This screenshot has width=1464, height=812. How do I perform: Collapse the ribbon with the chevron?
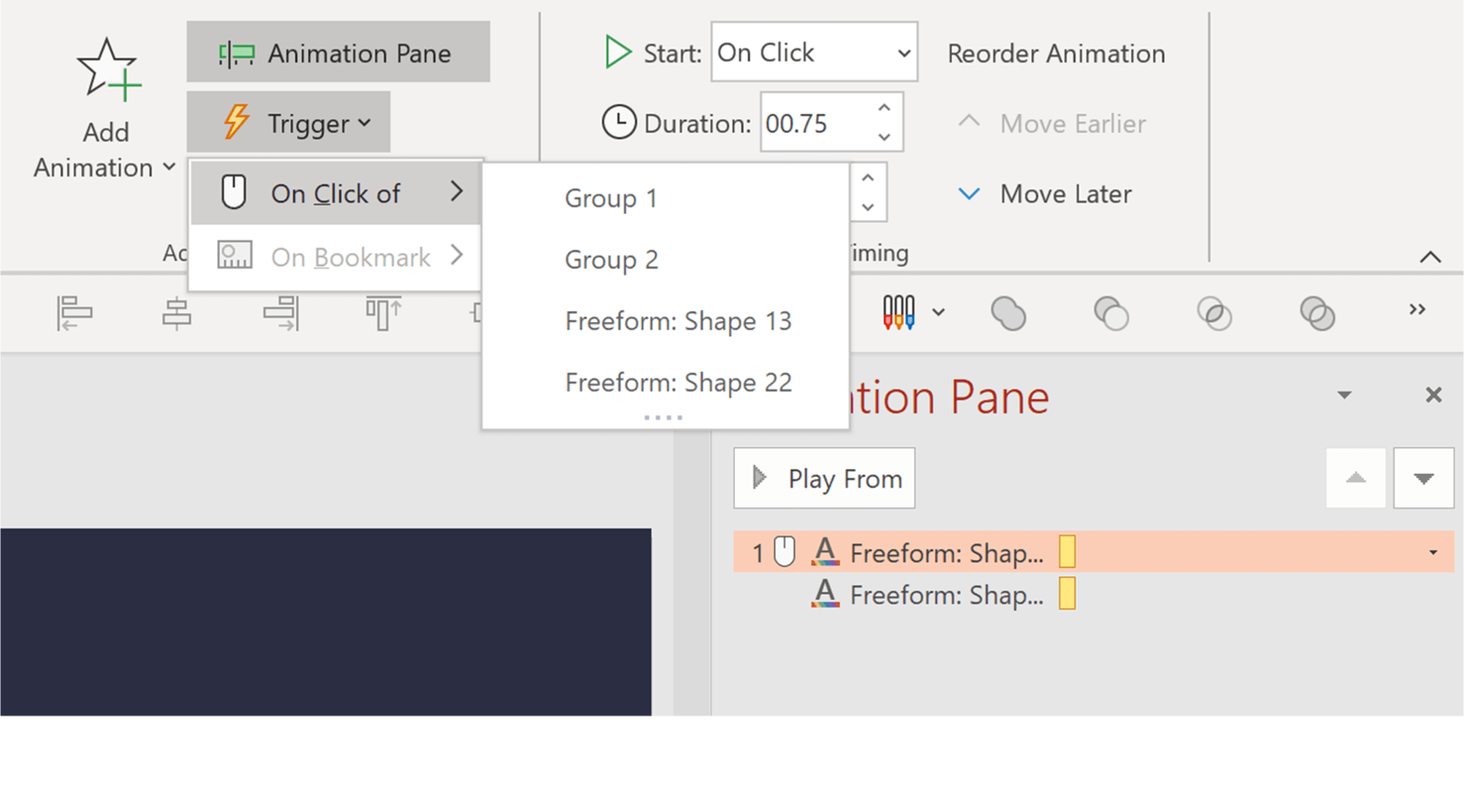pos(1430,257)
